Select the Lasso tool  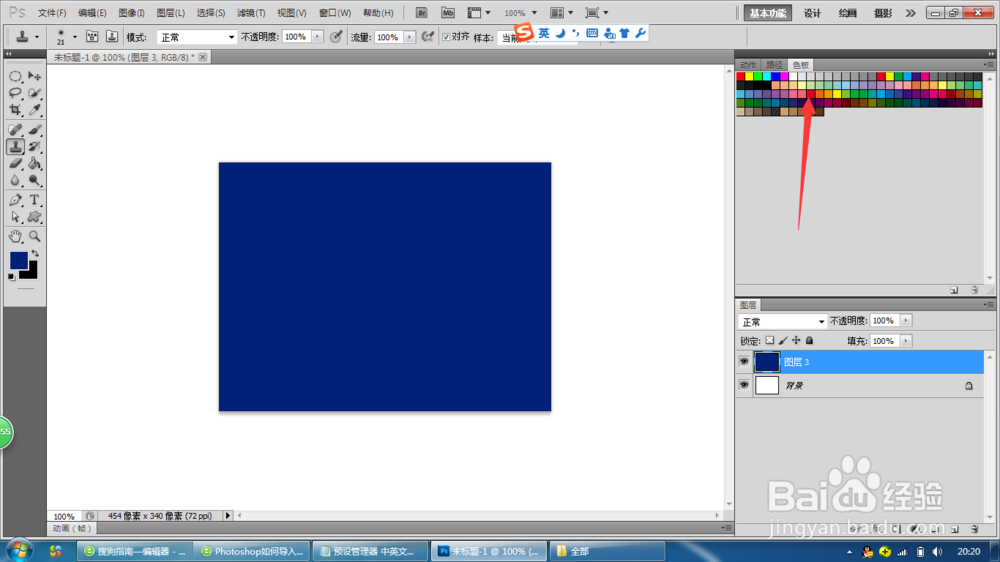coord(15,93)
